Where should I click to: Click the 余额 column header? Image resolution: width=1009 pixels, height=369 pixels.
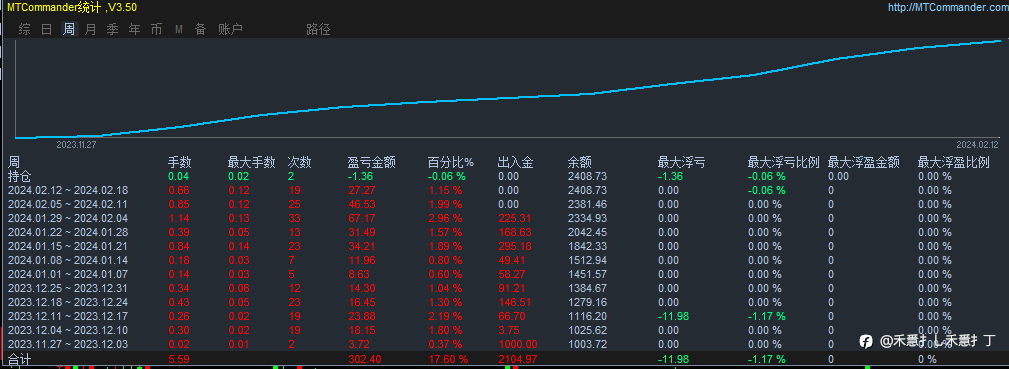coord(580,162)
